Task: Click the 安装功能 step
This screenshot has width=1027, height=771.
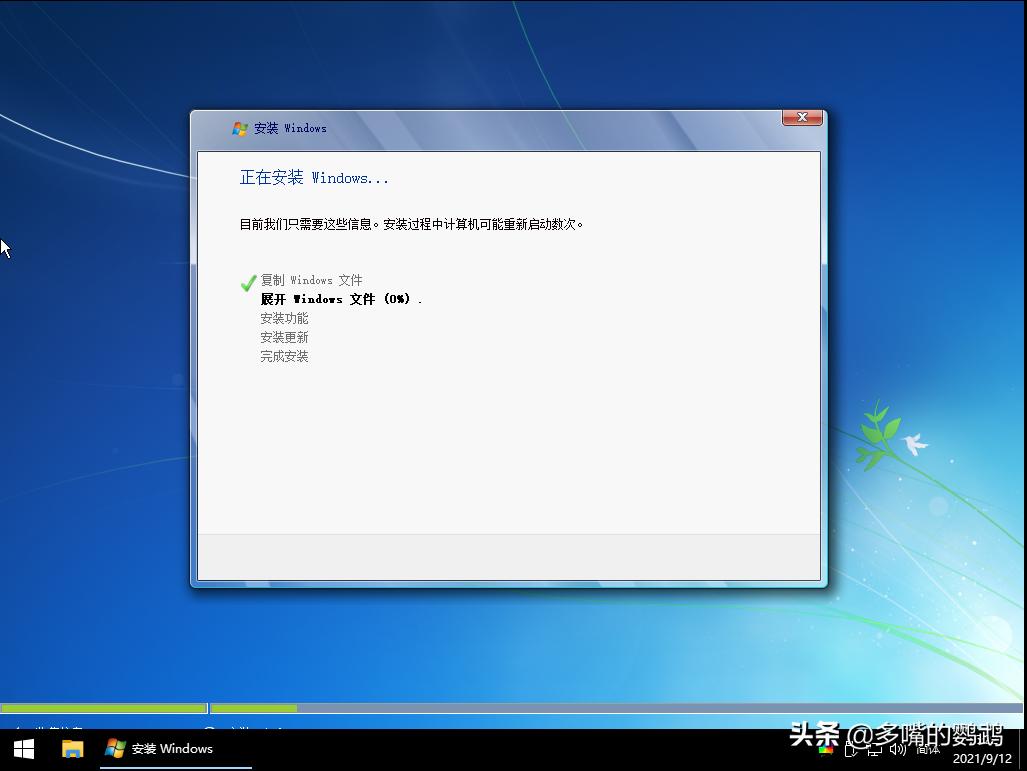Action: [x=284, y=318]
